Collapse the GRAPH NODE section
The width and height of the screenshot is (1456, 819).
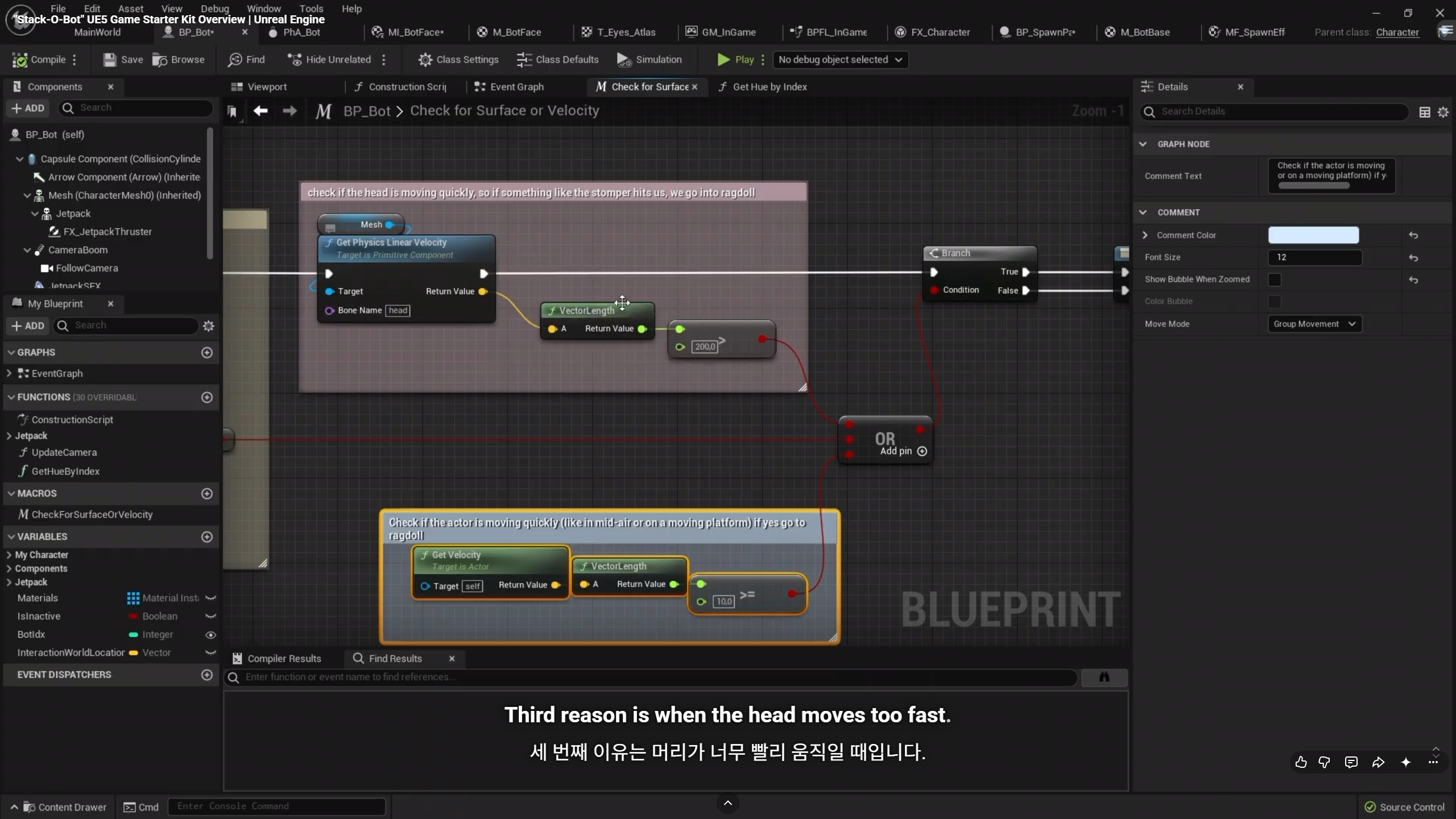tap(1143, 144)
